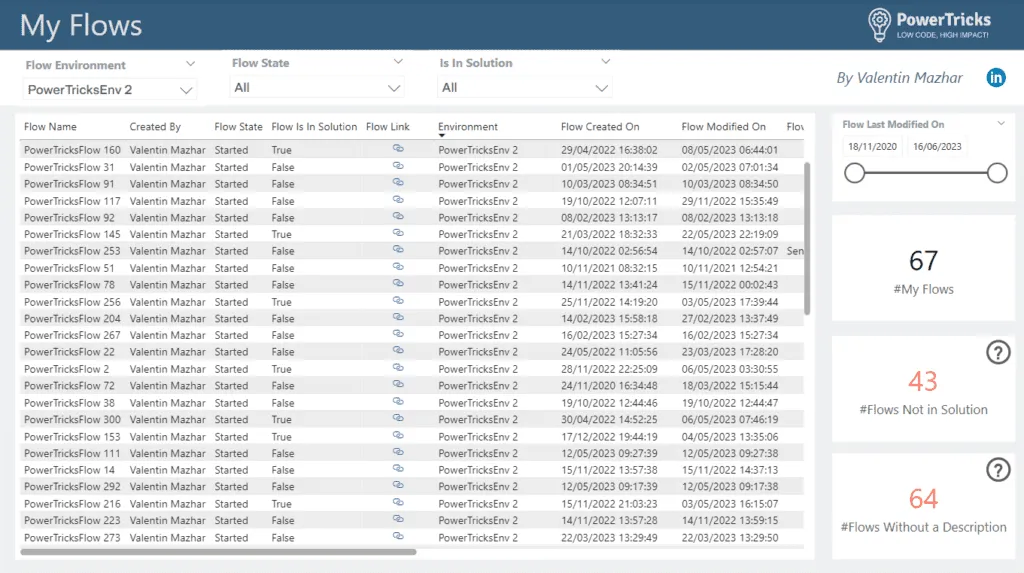This screenshot has width=1024, height=573.
Task: Open flow link for PowerTricksFlow 117
Action: pyautogui.click(x=398, y=200)
